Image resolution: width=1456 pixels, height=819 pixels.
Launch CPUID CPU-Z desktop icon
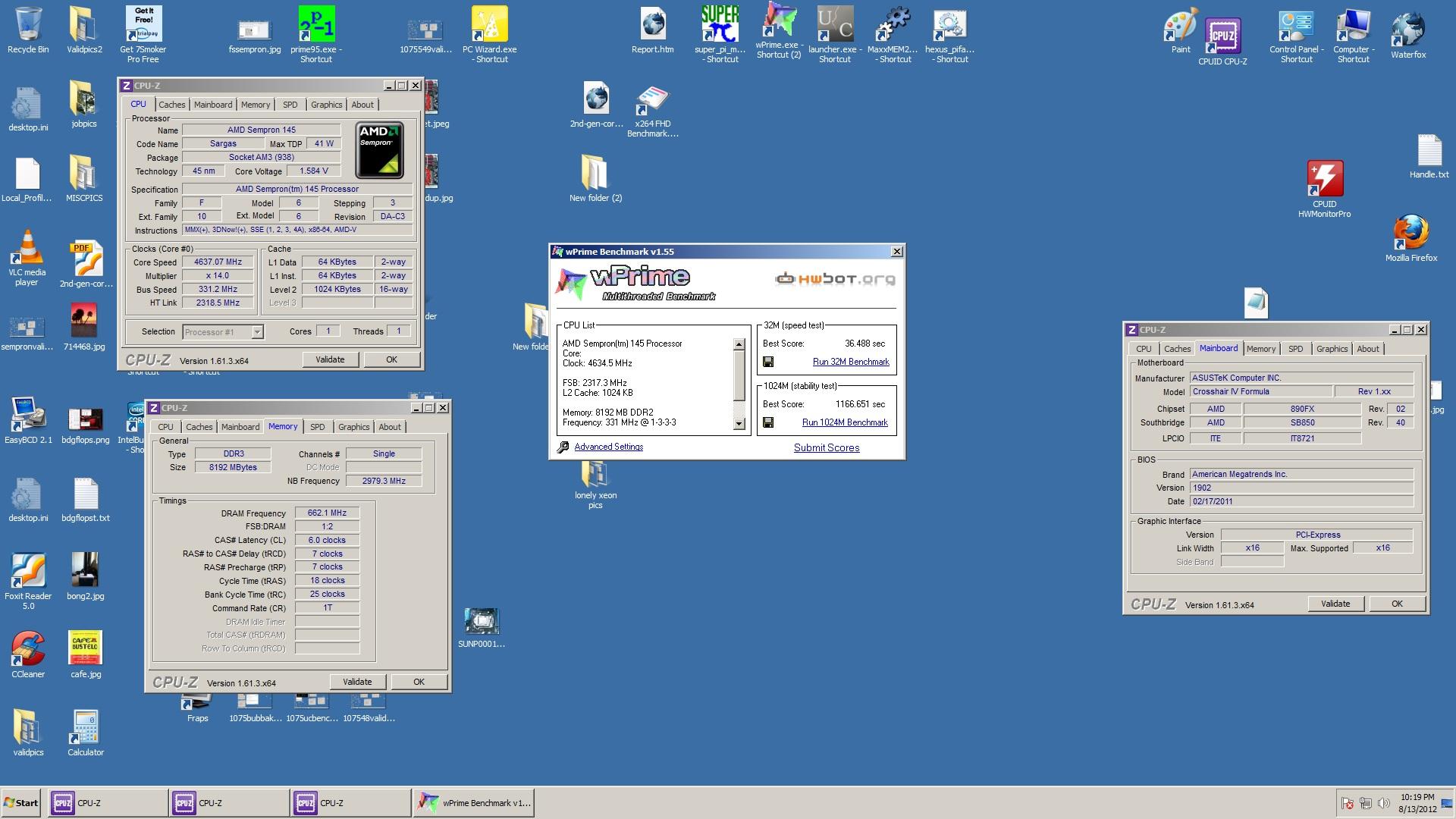point(1222,41)
